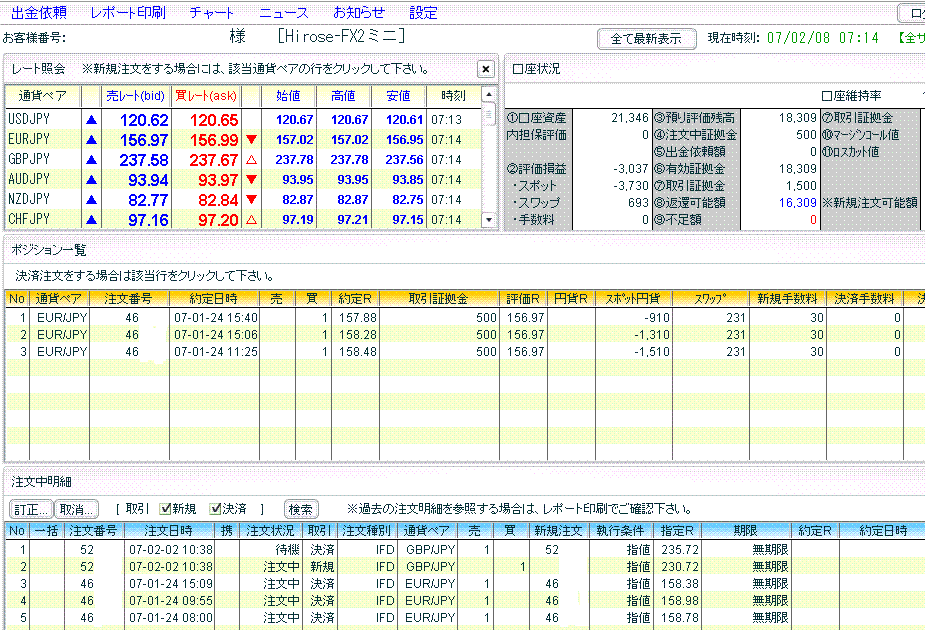
Task: Click the 通貨ペア header in rate table
Action: tap(42, 96)
